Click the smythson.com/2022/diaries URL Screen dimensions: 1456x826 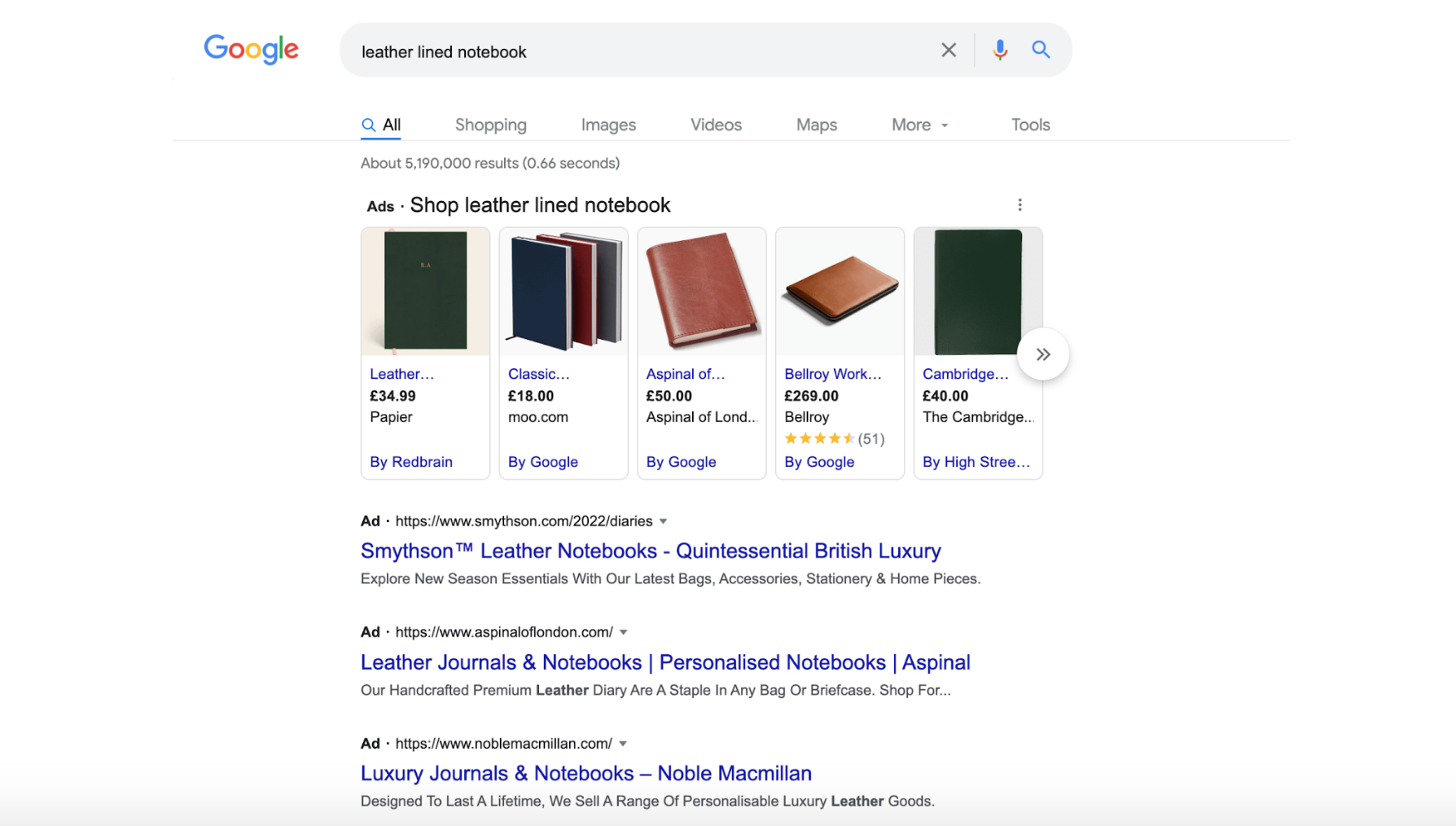point(524,521)
